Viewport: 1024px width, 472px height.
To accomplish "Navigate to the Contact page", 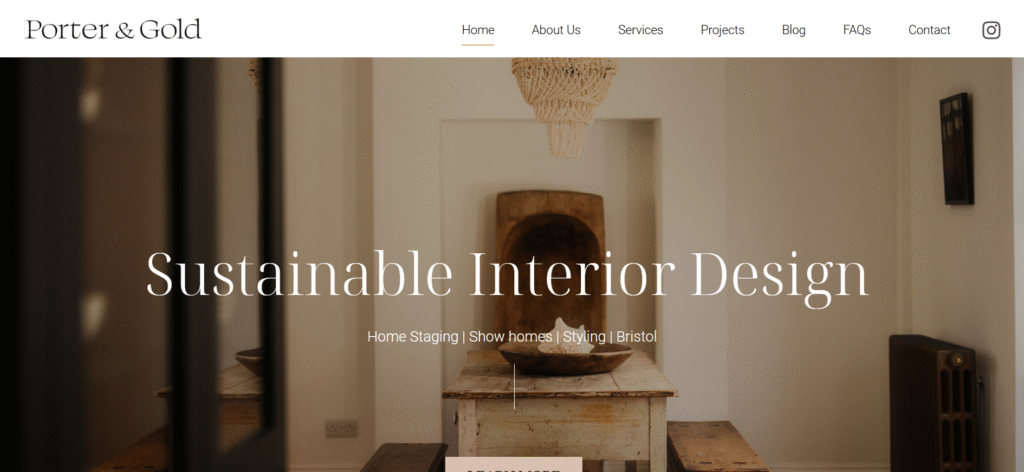I will 929,30.
